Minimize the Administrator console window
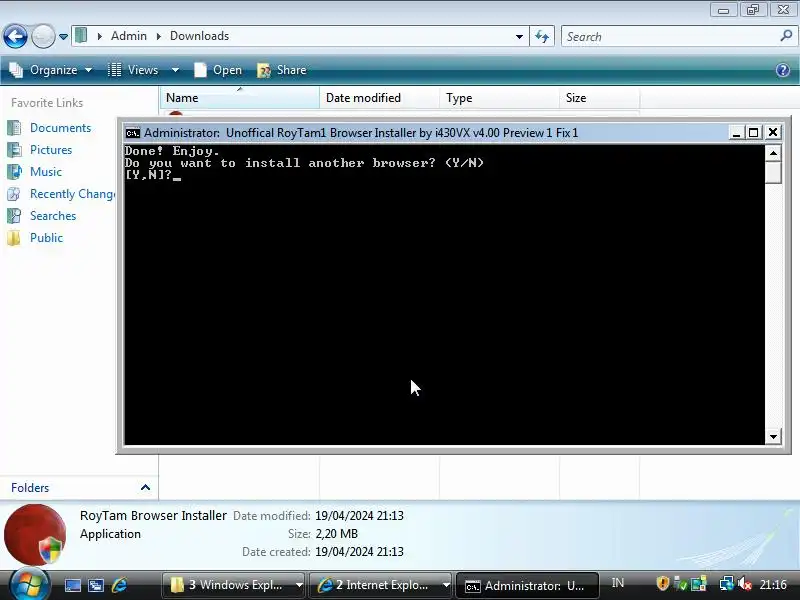Screen dimensions: 800x600 [x=736, y=133]
